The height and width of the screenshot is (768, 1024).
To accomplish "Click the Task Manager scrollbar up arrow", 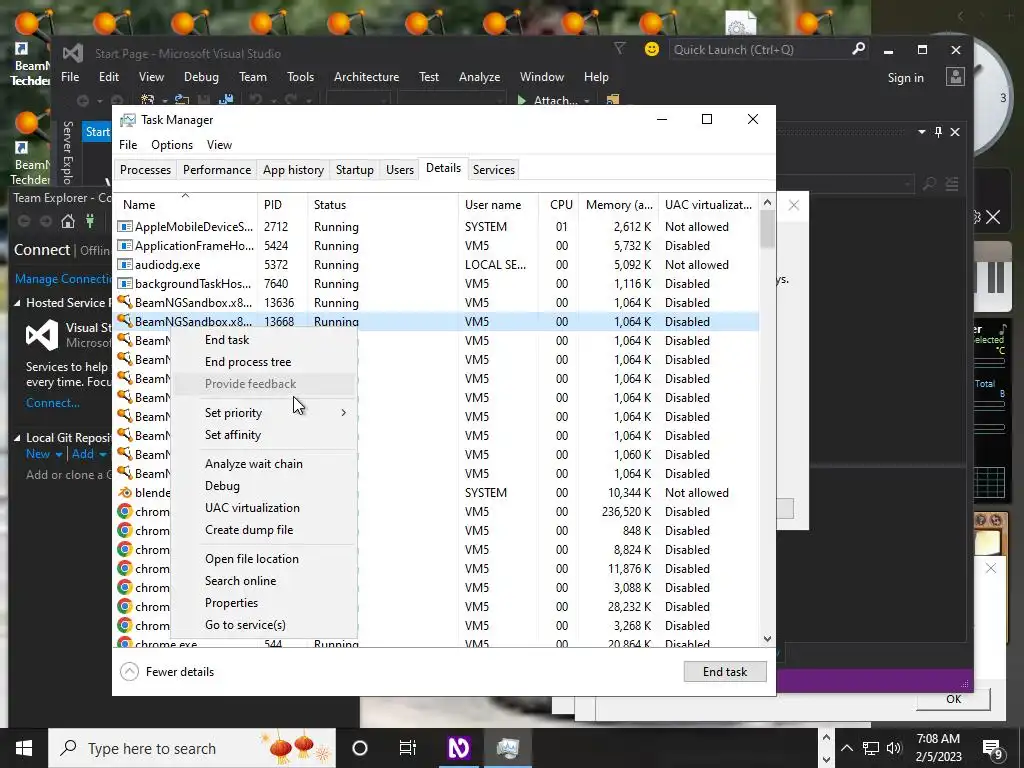I will click(767, 202).
